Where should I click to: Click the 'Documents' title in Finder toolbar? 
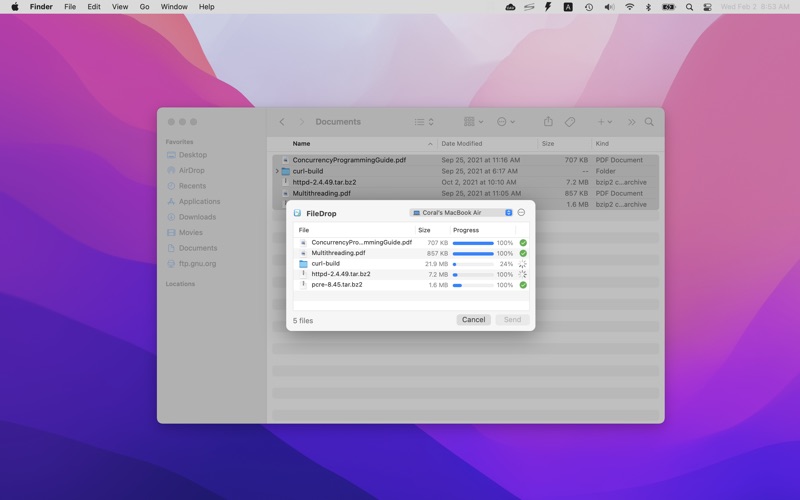pyautogui.click(x=338, y=122)
